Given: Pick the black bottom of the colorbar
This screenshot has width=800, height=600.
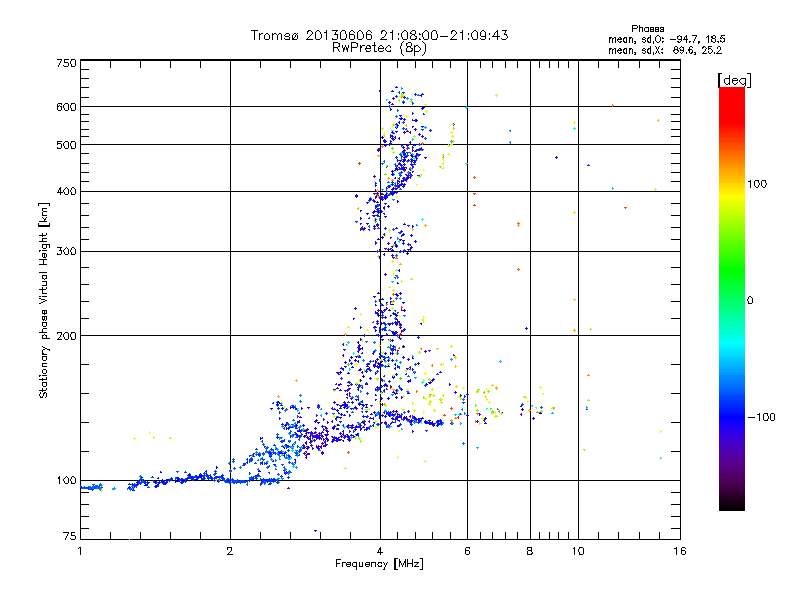Looking at the screenshot, I should tap(732, 503).
